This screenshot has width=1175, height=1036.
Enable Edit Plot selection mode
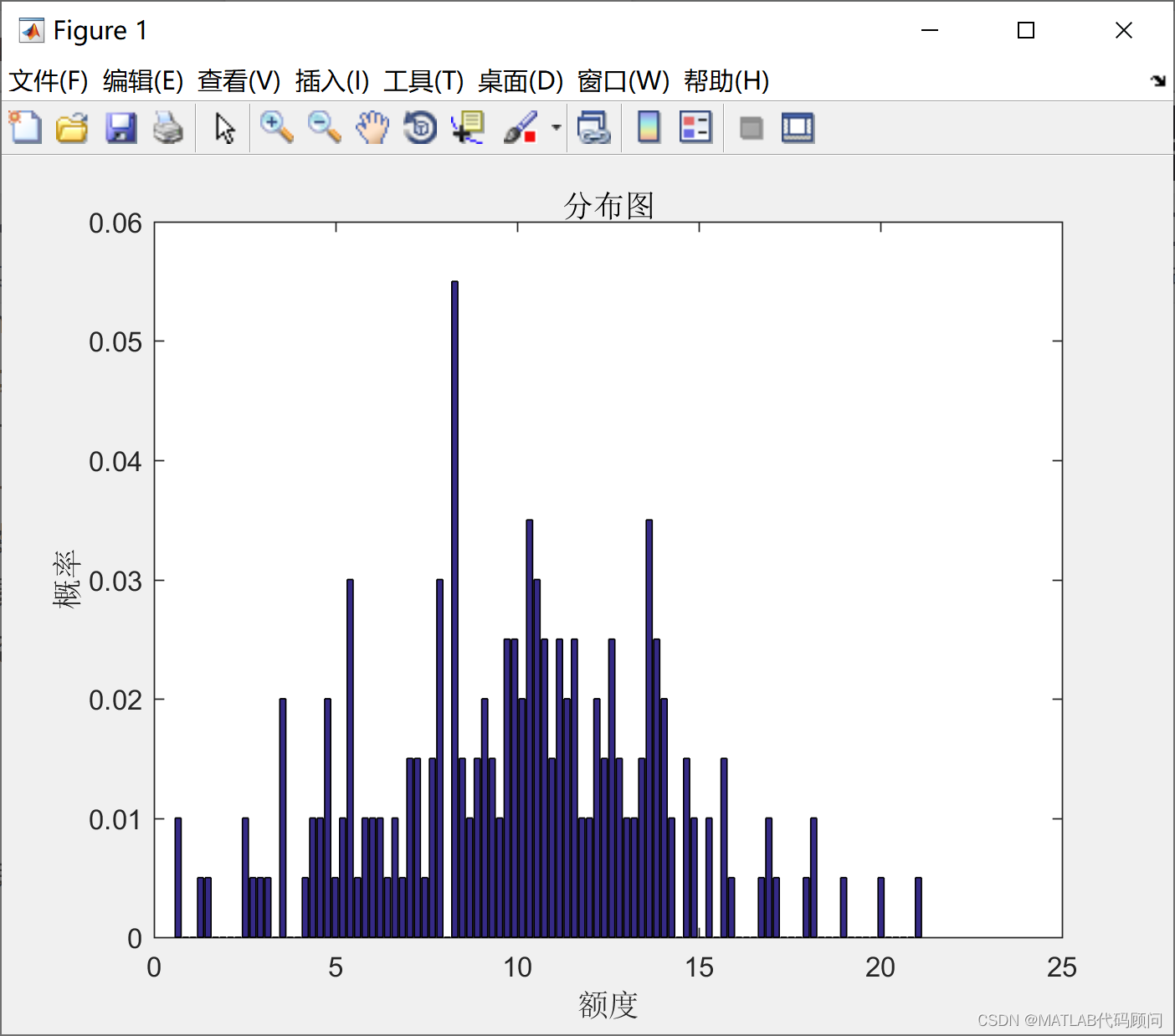223,127
